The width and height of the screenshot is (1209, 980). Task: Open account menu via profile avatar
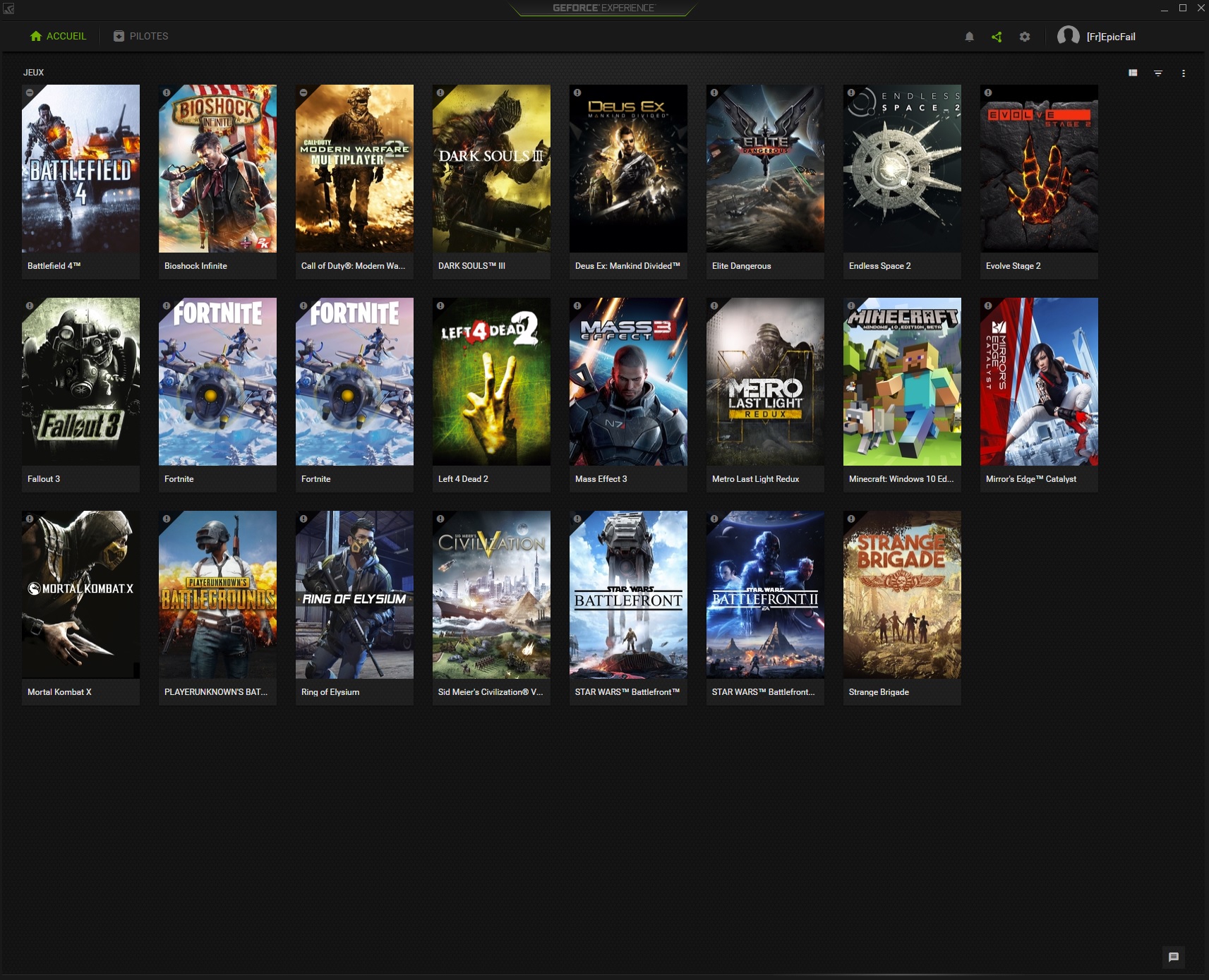tap(1069, 36)
